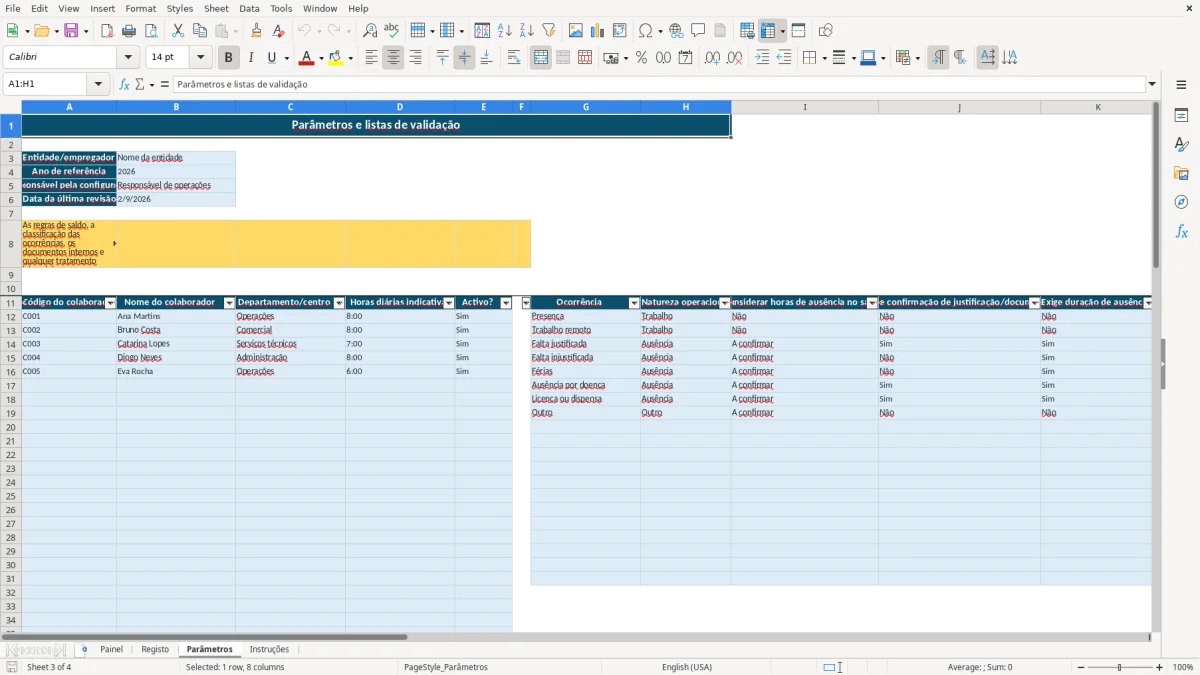Image resolution: width=1200 pixels, height=675 pixels.
Task: Open the borders dropdown arrow
Action: (x=823, y=58)
